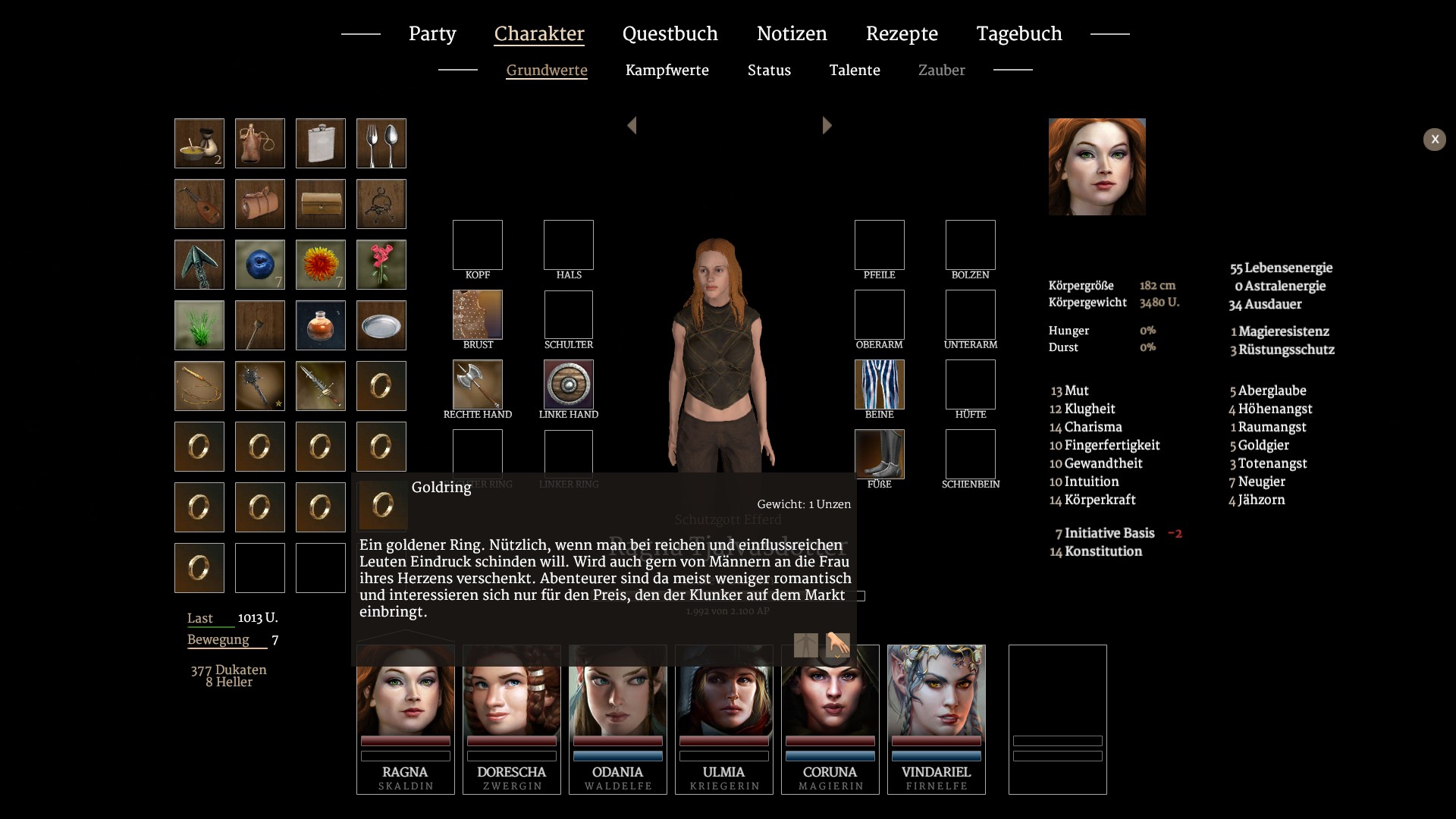Click the empty KOPF equipment slot

point(478,245)
